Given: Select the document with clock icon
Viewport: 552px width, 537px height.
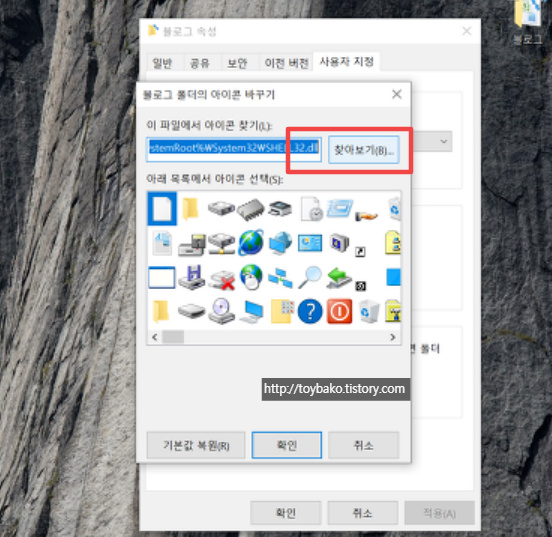Looking at the screenshot, I should pyautogui.click(x=312, y=209).
